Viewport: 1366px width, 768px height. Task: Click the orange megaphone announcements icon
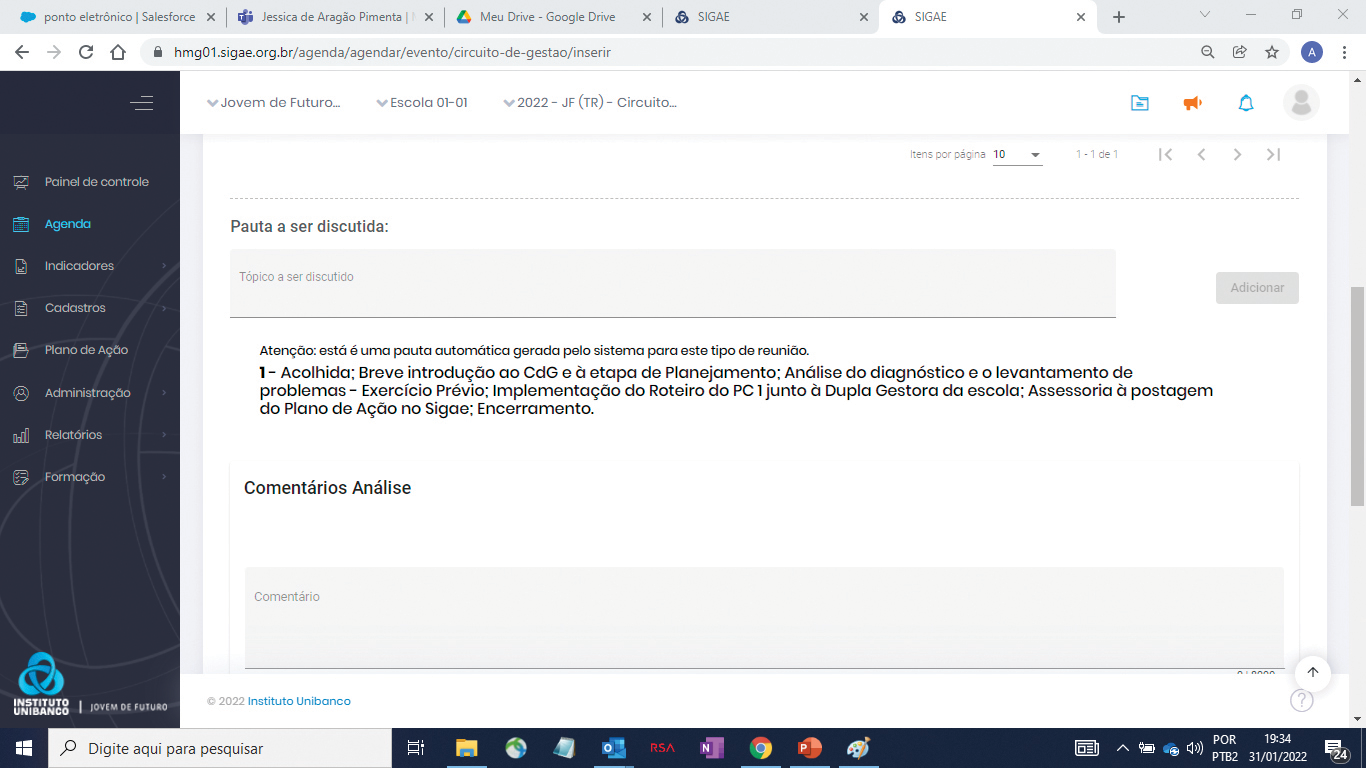(1192, 103)
